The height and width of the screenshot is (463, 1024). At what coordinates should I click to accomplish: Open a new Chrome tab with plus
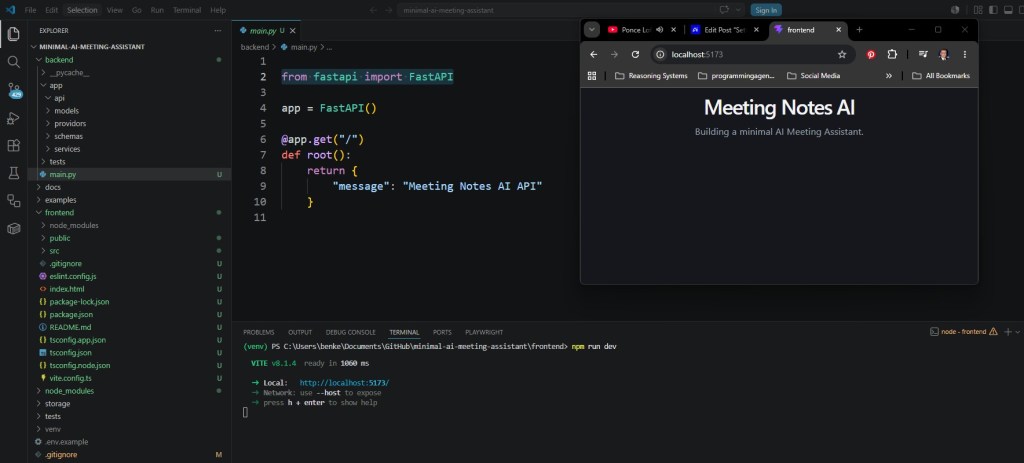point(859,30)
